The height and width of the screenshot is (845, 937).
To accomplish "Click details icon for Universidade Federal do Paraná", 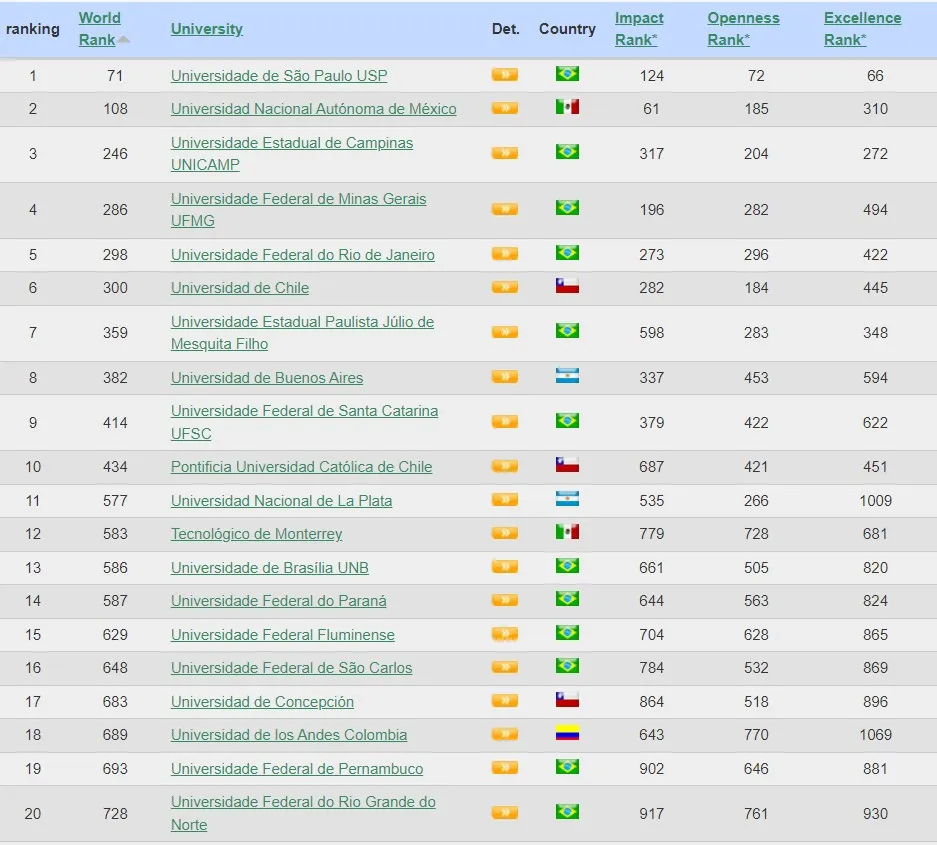I will click(x=505, y=600).
